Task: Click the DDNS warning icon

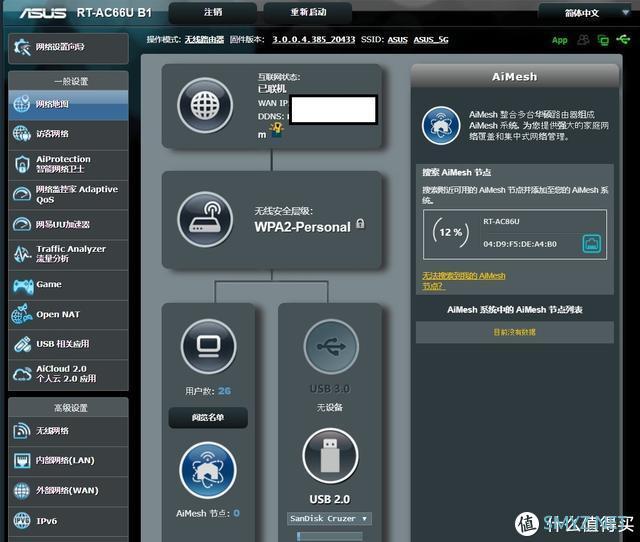Action: tap(277, 130)
